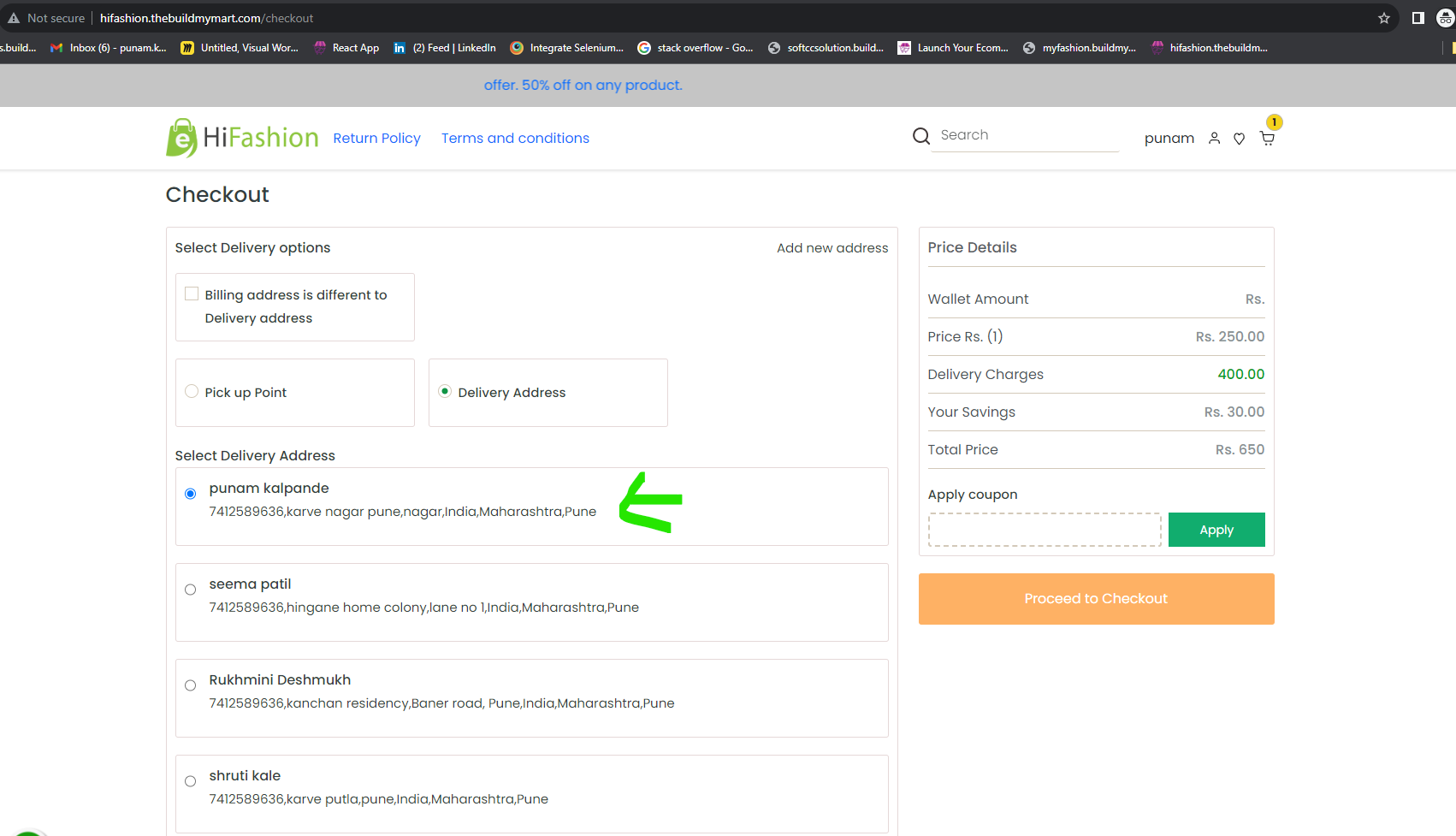Click the green Apply coupon button
Screen dimensions: 1456x836
[1216, 530]
